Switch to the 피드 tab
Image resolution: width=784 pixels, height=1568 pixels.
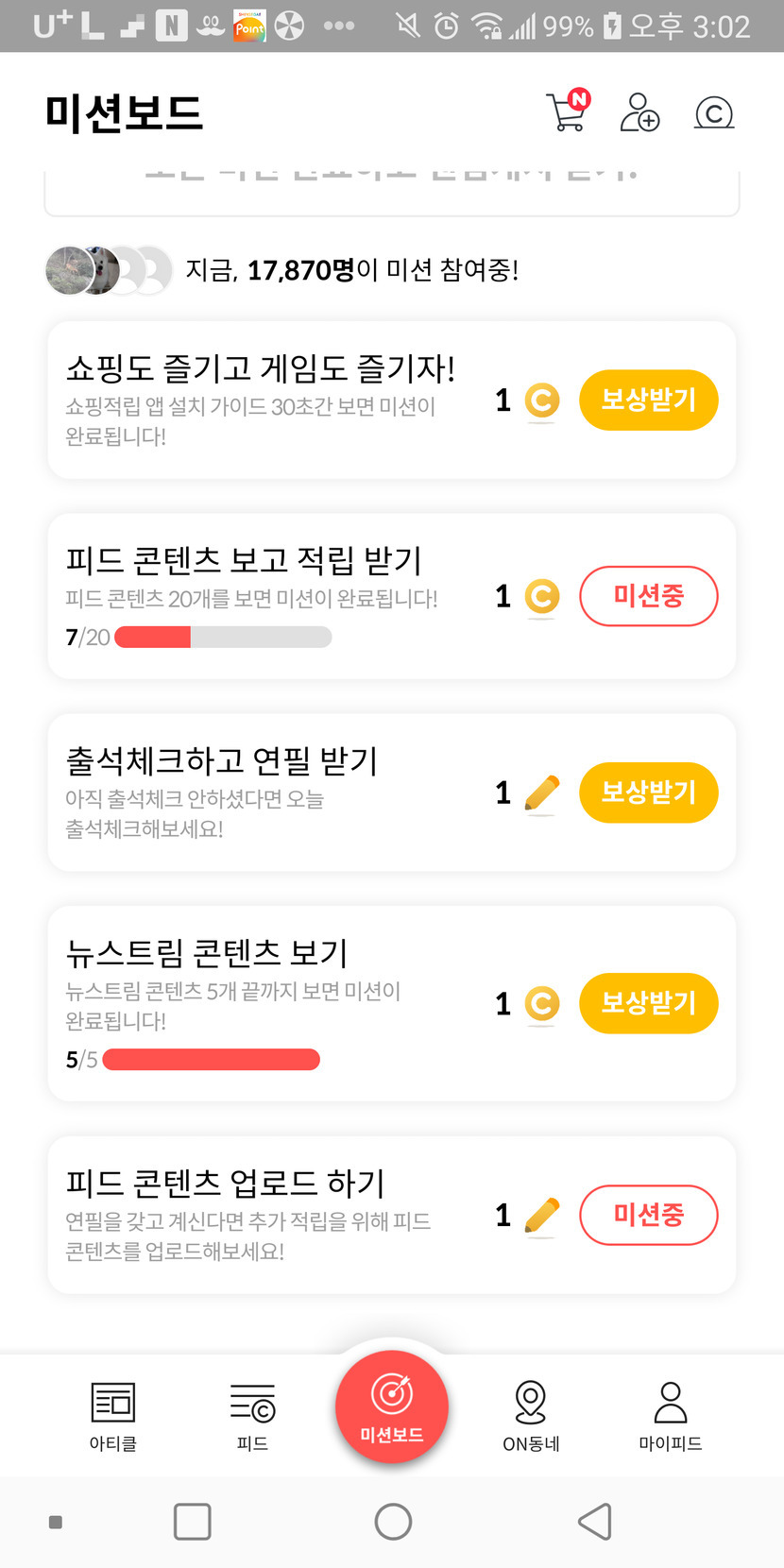[x=252, y=1416]
